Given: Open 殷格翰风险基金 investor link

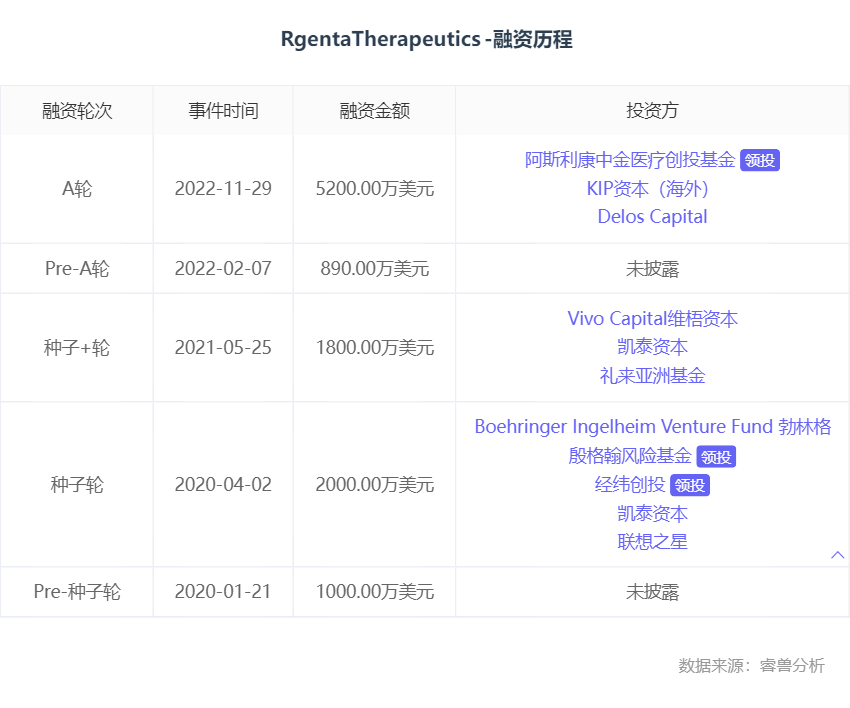Looking at the screenshot, I should click(630, 456).
